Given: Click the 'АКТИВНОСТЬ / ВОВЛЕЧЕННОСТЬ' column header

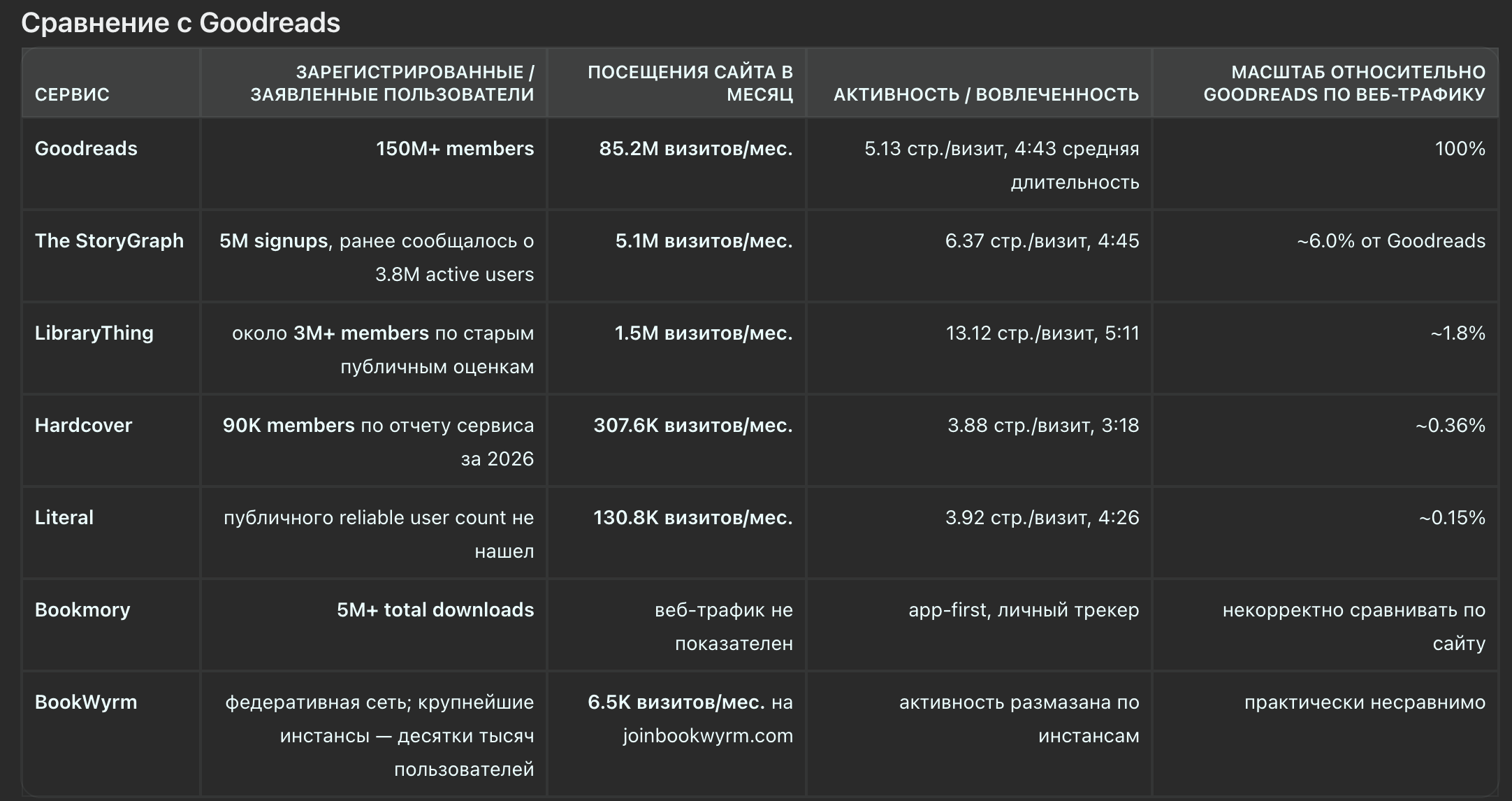Looking at the screenshot, I should coord(986,94).
